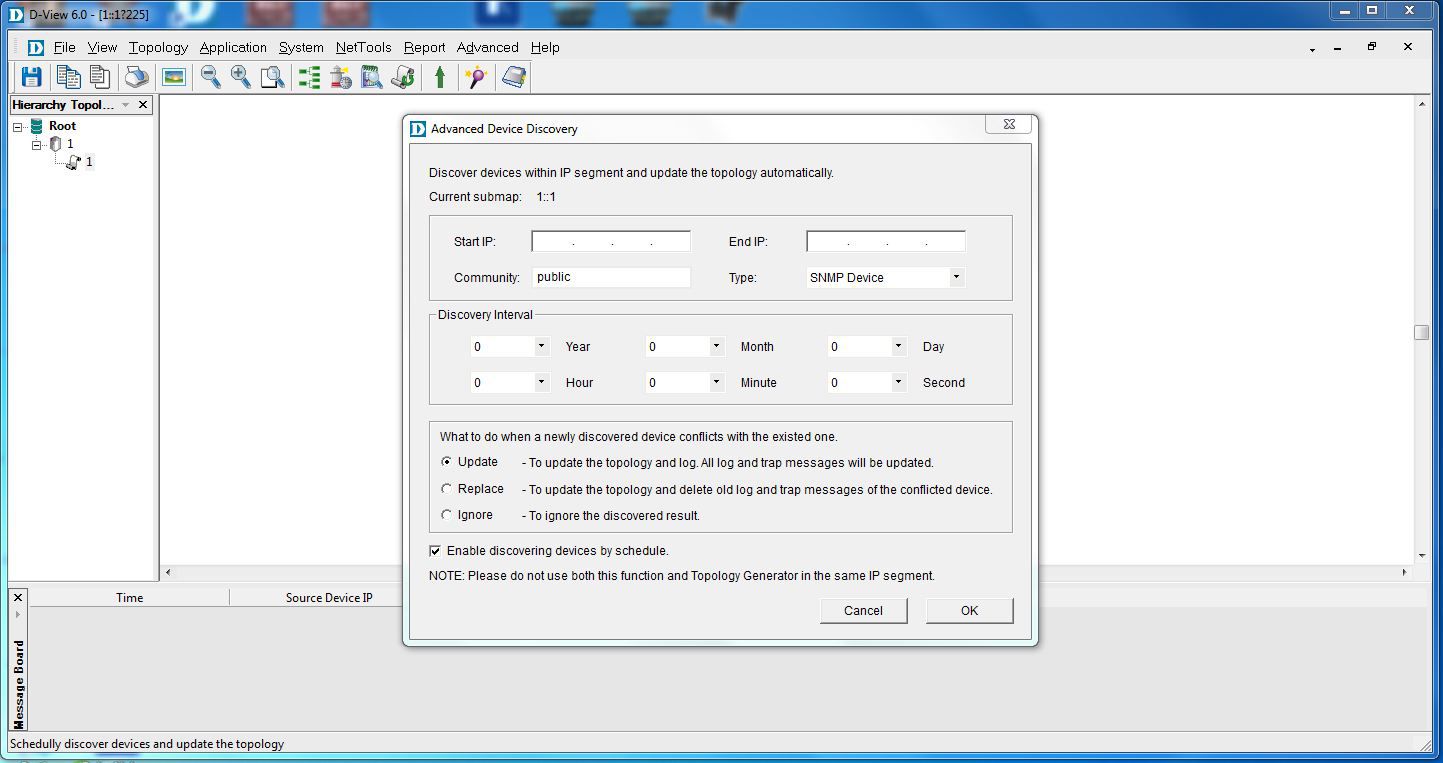Image resolution: width=1443 pixels, height=763 pixels.
Task: Collapse the node 1 under Root
Action: click(x=37, y=145)
